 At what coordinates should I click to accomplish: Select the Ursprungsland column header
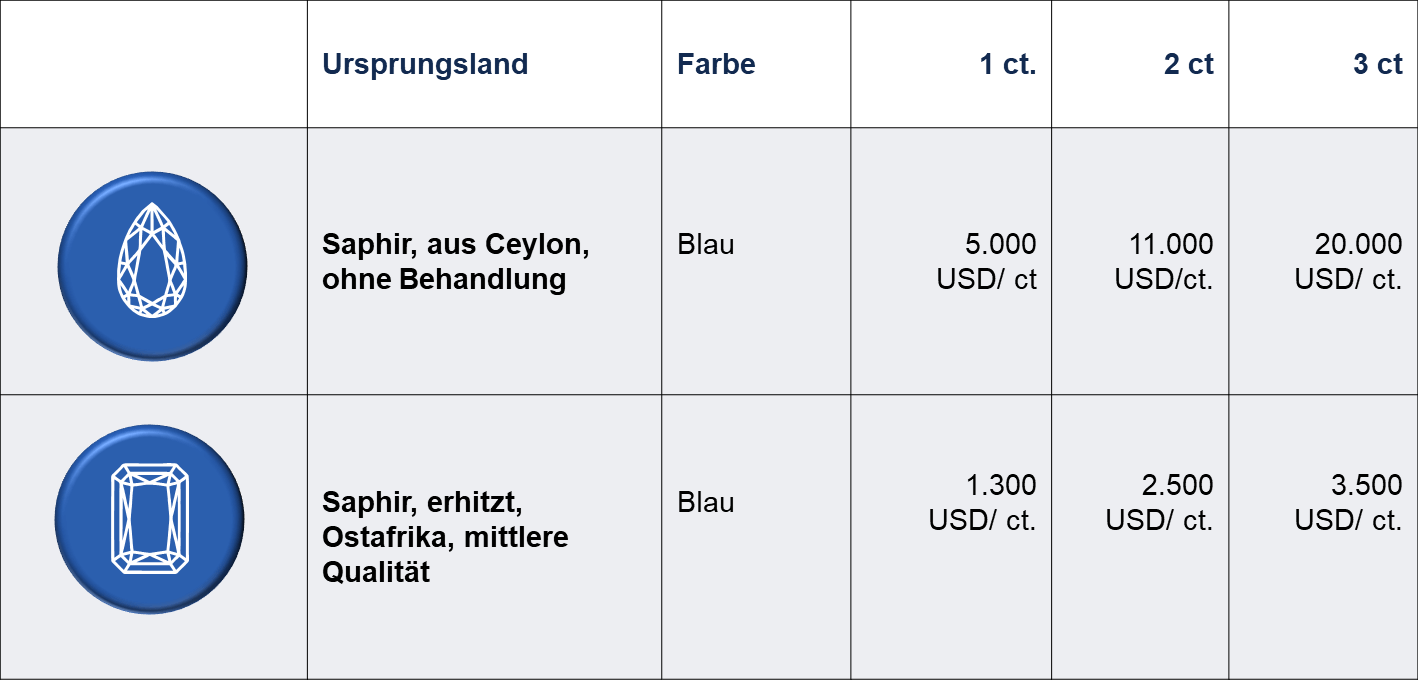coord(425,64)
